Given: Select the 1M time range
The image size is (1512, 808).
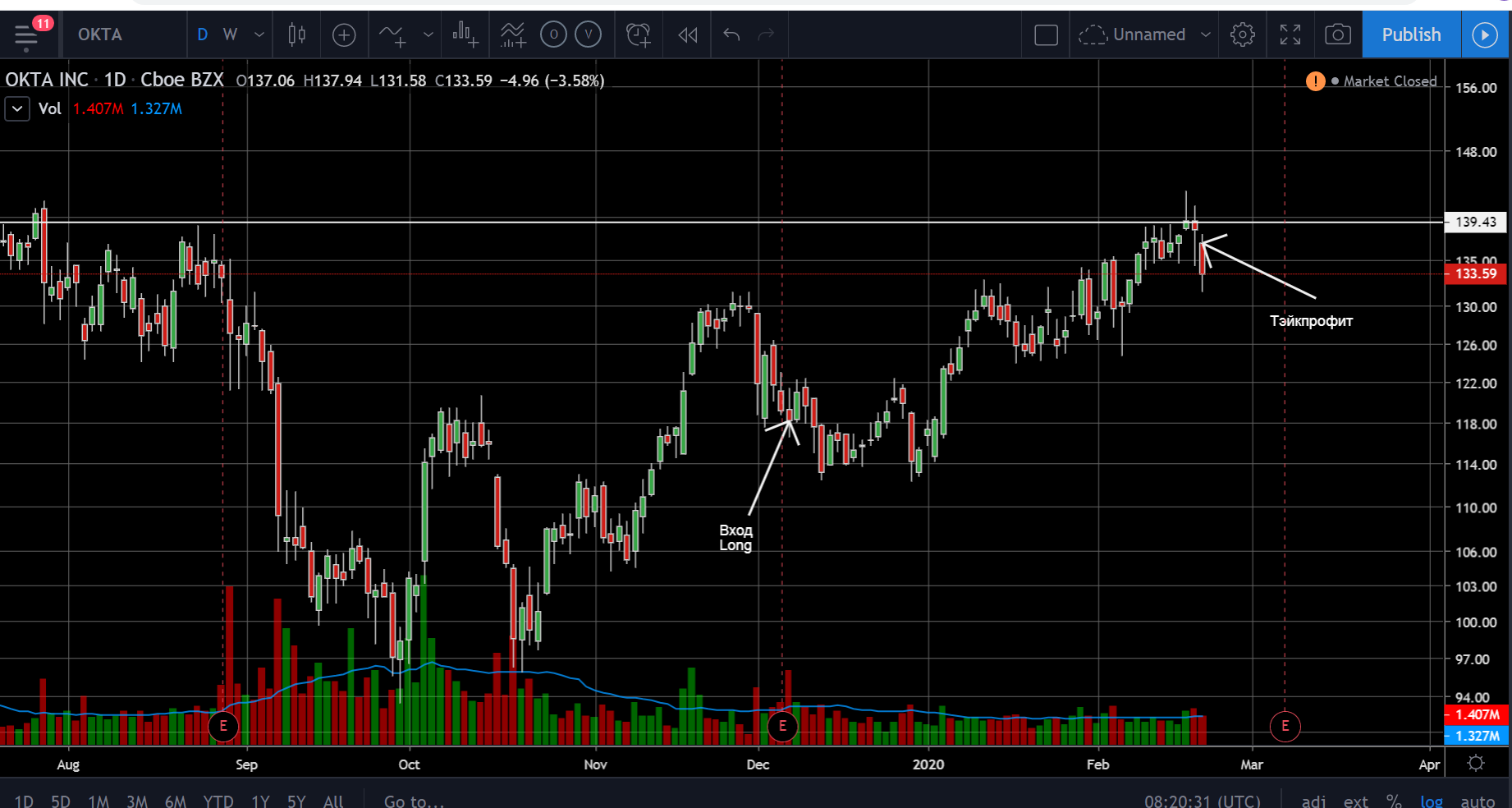Looking at the screenshot, I should click(99, 801).
